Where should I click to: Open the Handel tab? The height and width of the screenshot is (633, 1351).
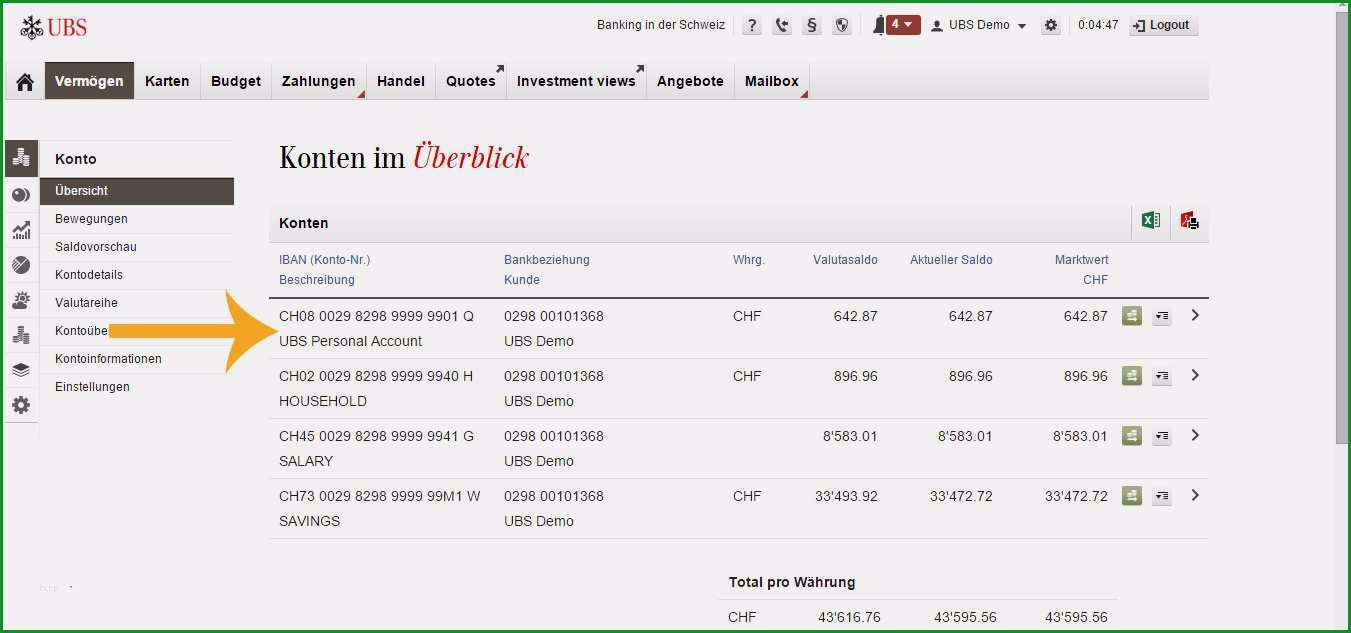point(401,81)
